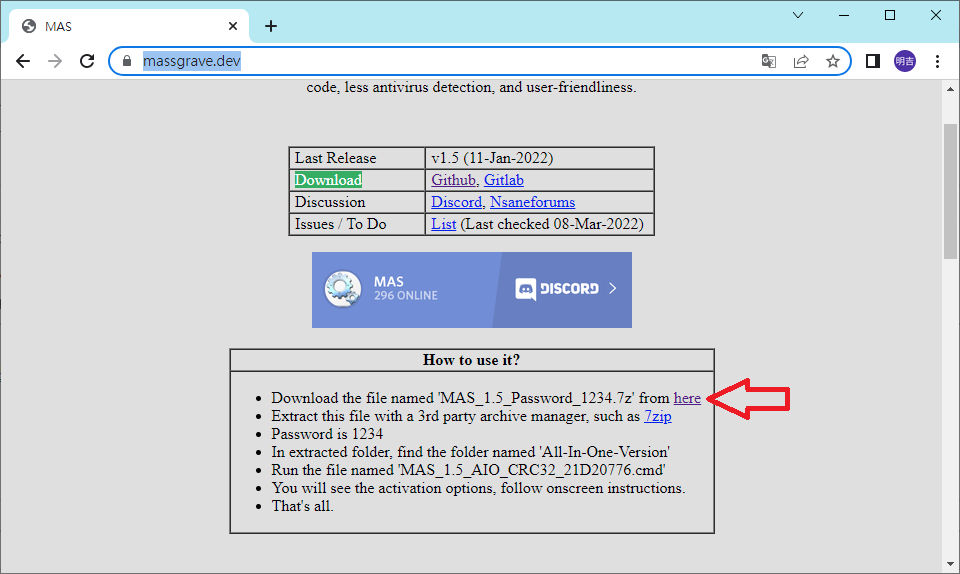Click the MAS Discord invite banner
The image size is (960, 574).
471,289
